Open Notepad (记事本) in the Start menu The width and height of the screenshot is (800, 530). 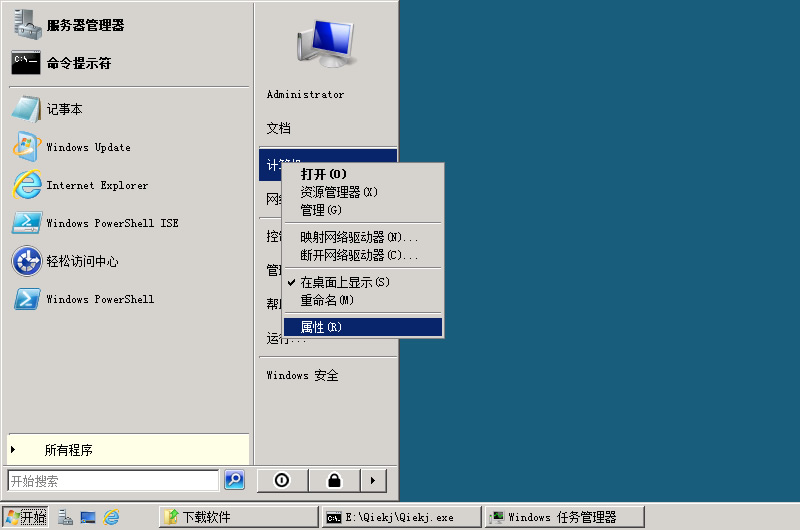tap(64, 109)
